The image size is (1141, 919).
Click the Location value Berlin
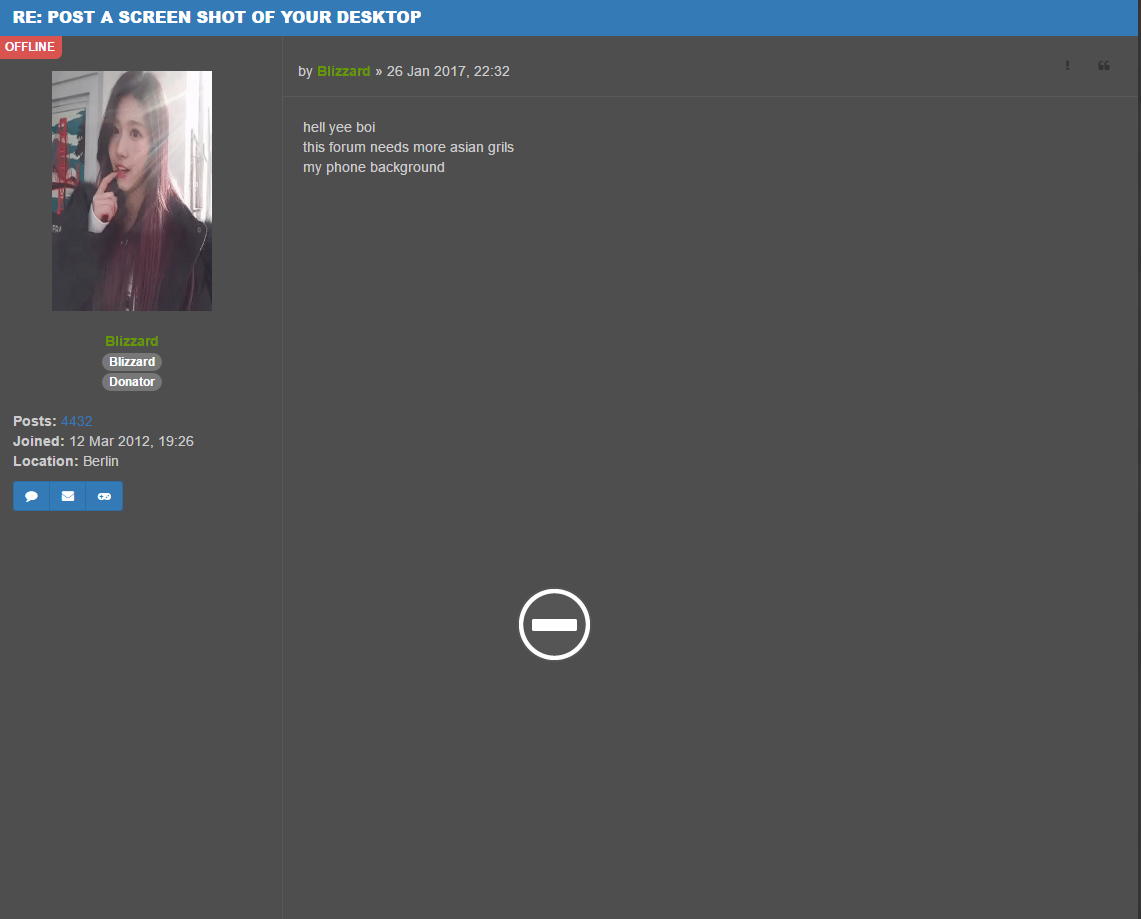coord(100,461)
